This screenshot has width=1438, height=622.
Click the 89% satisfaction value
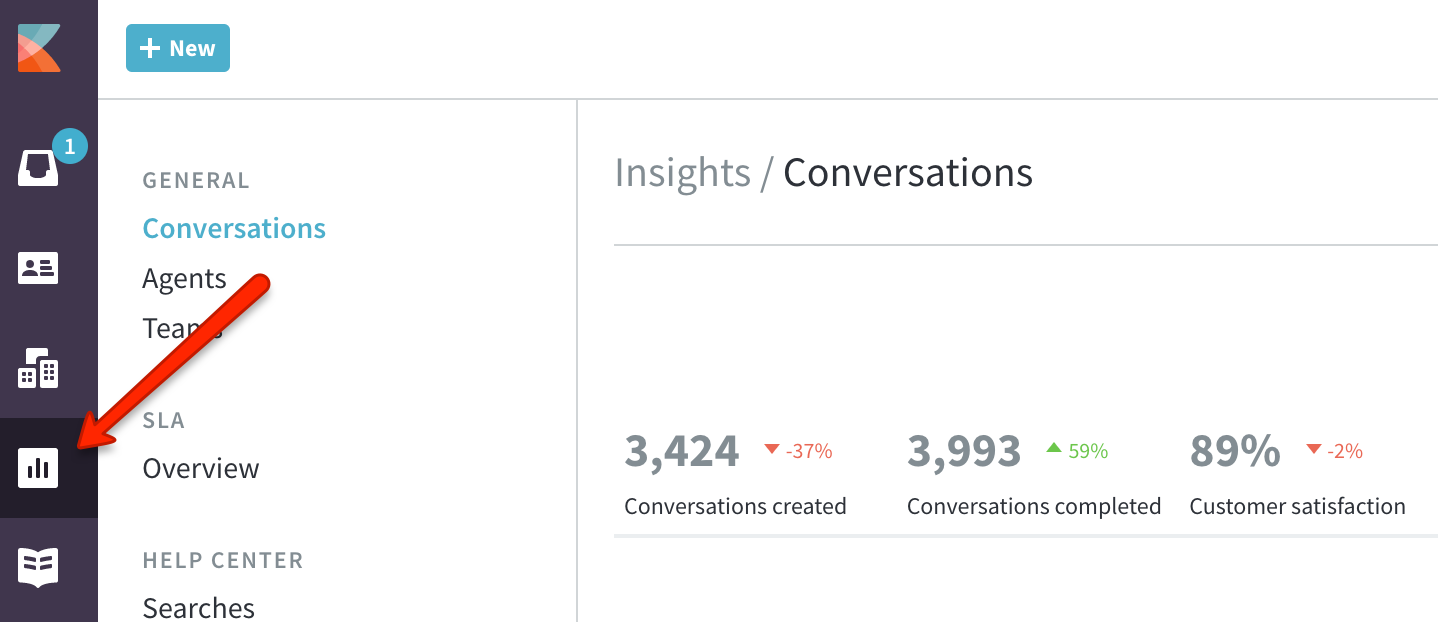tap(1235, 451)
